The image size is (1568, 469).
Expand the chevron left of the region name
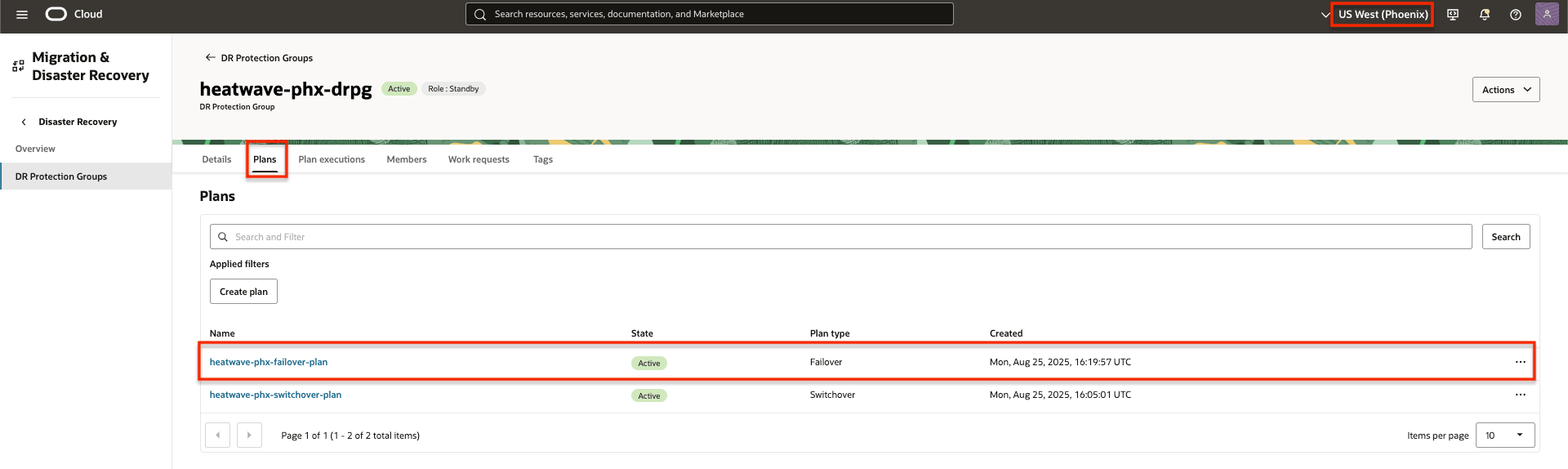1325,15
